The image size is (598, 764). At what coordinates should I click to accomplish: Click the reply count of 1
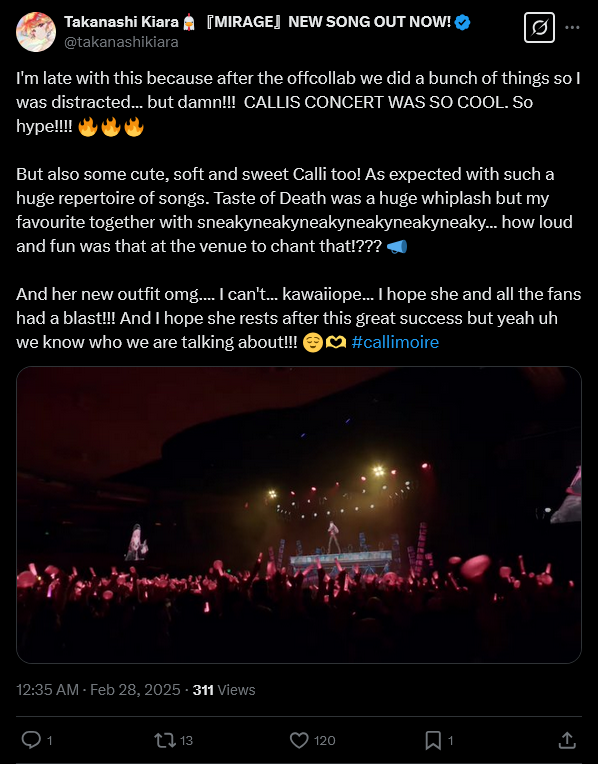(x=49, y=741)
